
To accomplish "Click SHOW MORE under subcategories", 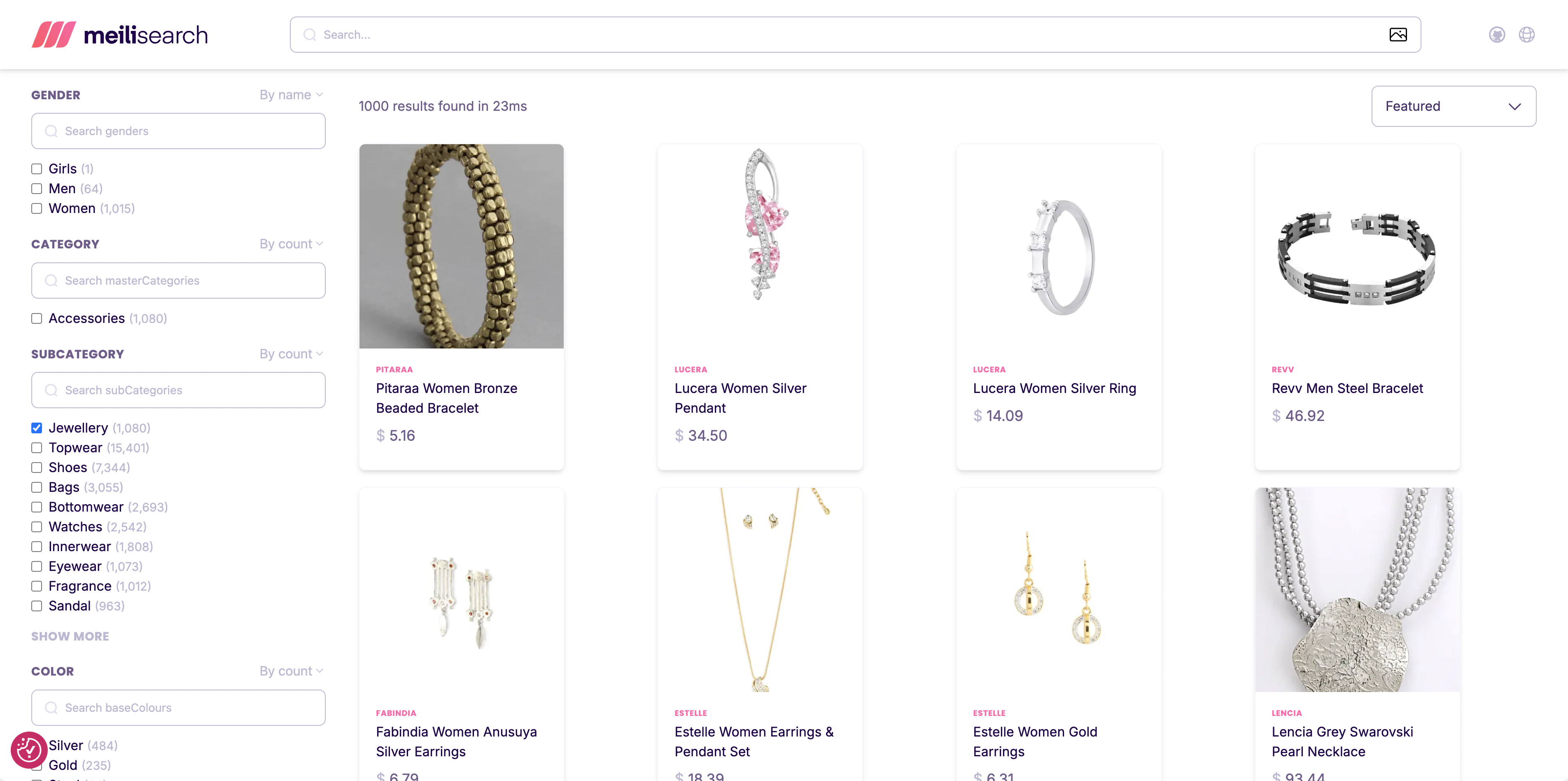I will [x=70, y=636].
